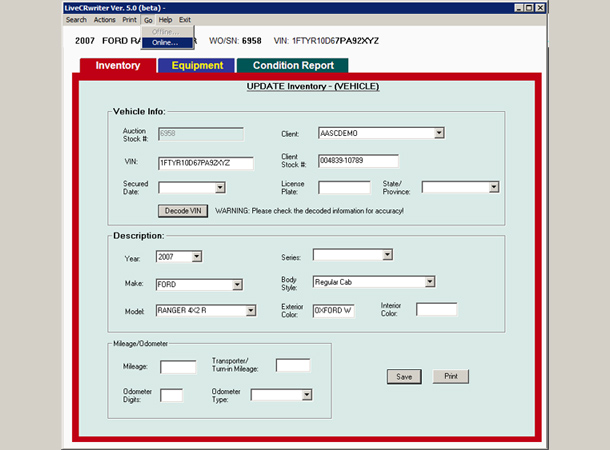The width and height of the screenshot is (610, 450).
Task: Focus the Interior Color field
Action: pos(436,310)
